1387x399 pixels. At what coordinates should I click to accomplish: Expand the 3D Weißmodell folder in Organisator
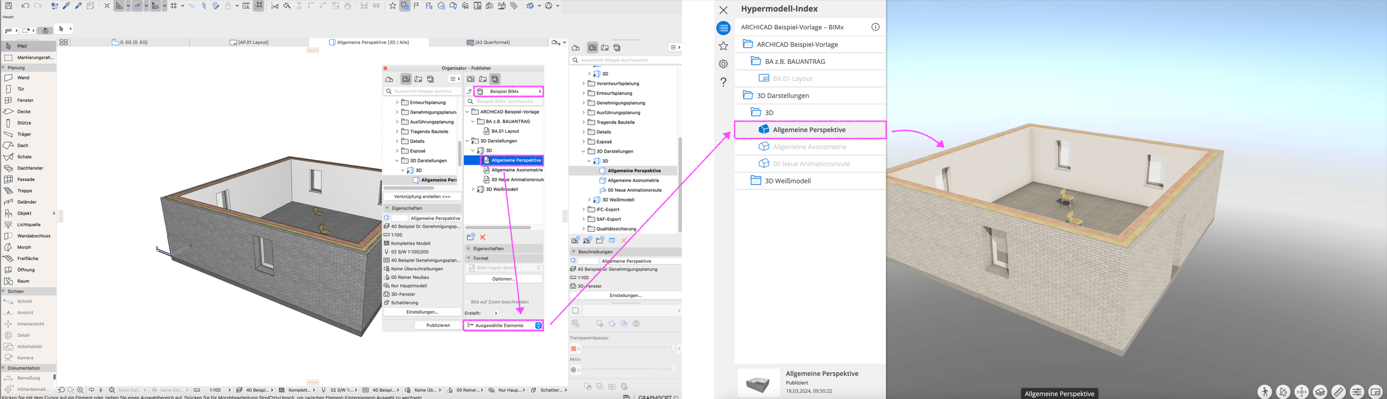(473, 189)
